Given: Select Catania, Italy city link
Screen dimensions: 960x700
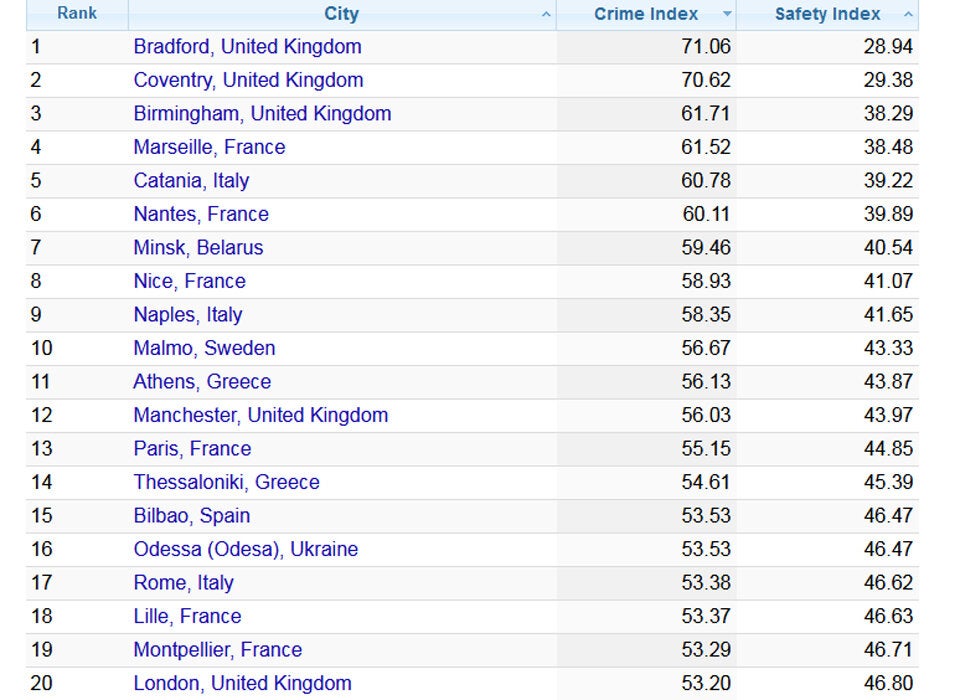Looking at the screenshot, I should coord(191,181).
